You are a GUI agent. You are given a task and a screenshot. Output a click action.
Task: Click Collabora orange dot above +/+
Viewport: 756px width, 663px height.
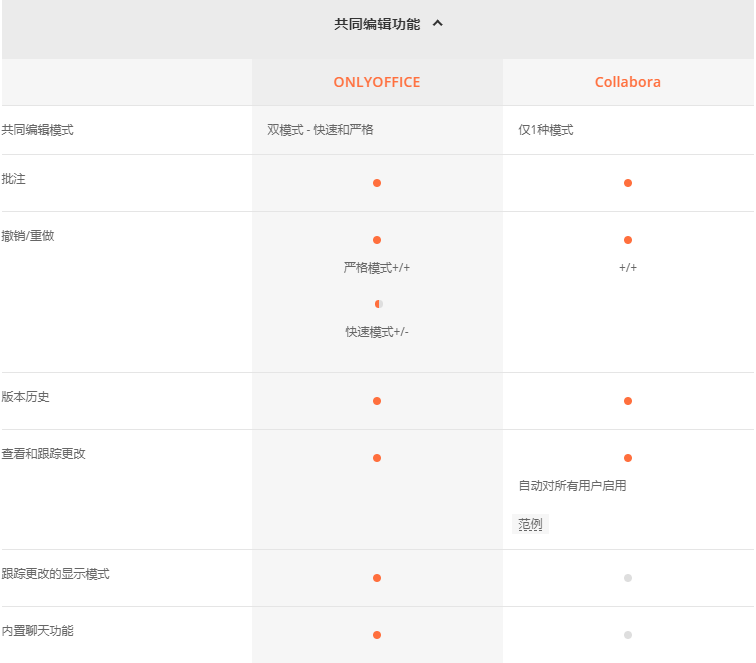tap(628, 240)
